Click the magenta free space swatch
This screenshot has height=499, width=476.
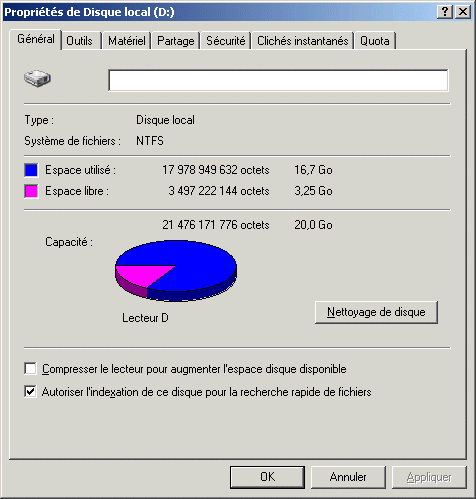[x=31, y=191]
